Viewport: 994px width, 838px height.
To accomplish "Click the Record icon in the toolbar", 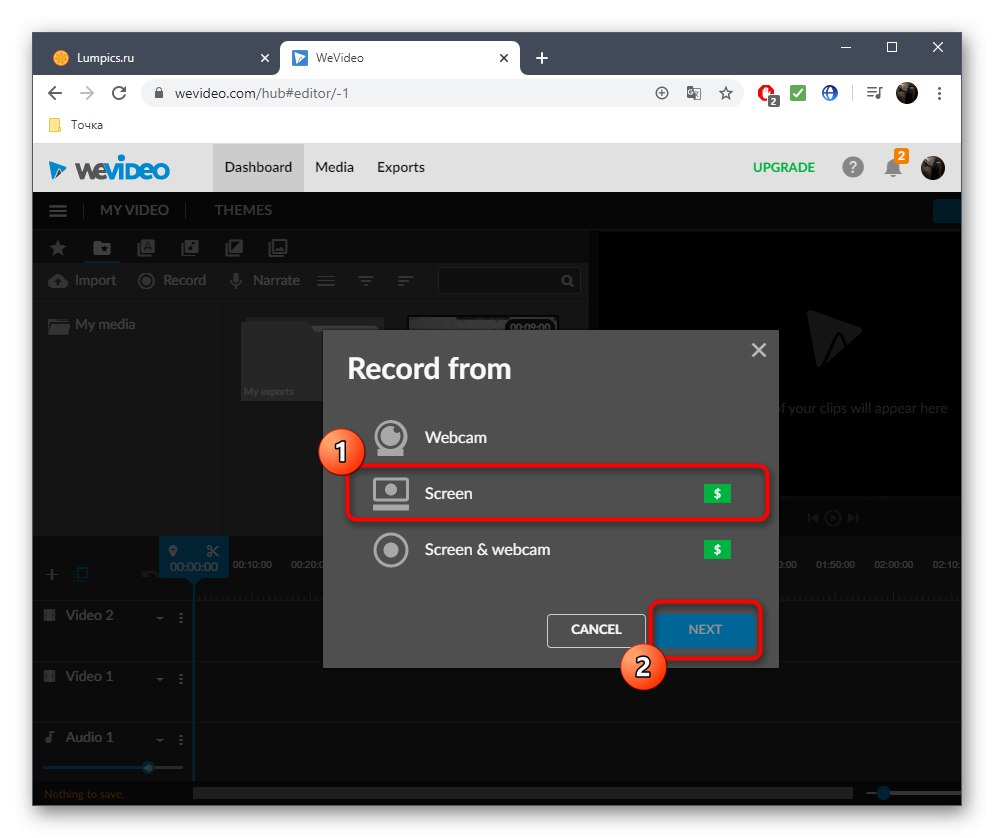I will (172, 280).
